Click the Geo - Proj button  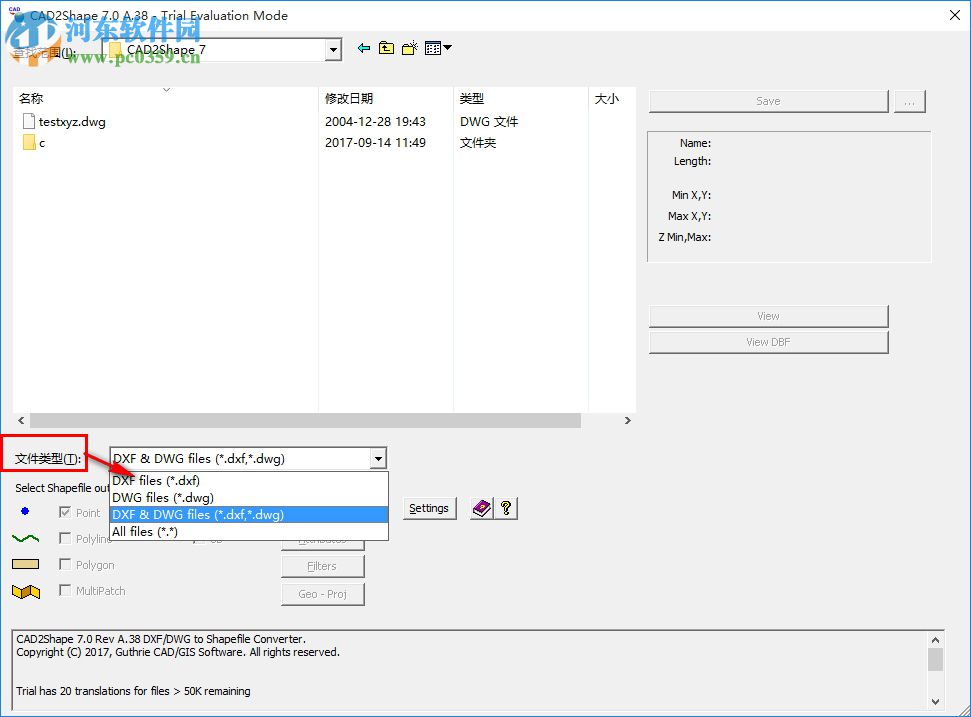coord(322,594)
